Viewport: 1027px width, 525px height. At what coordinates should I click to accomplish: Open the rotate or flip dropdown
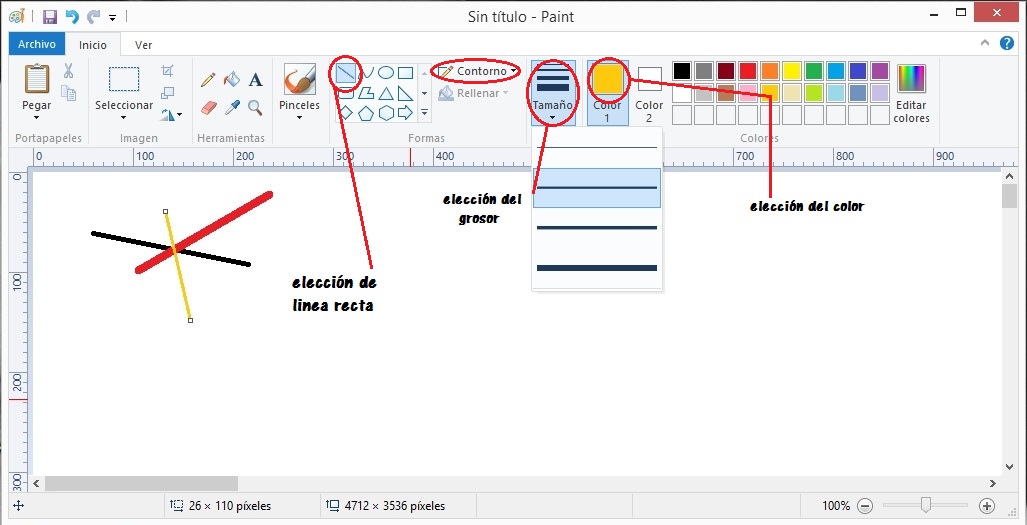[171, 115]
